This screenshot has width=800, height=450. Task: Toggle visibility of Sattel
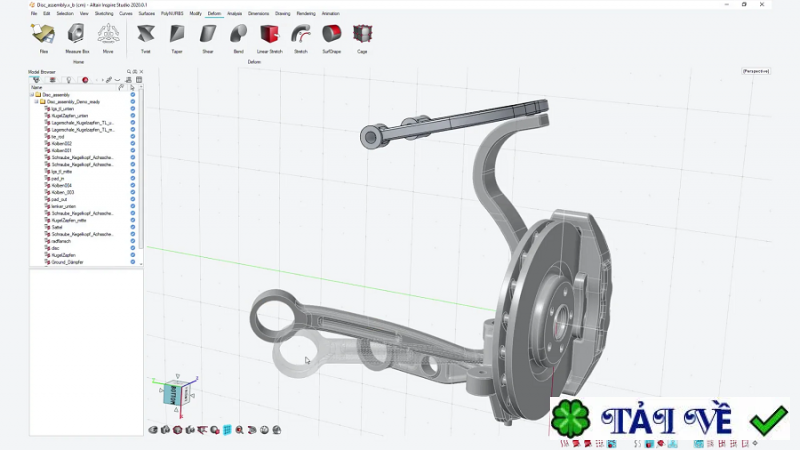pos(133,227)
